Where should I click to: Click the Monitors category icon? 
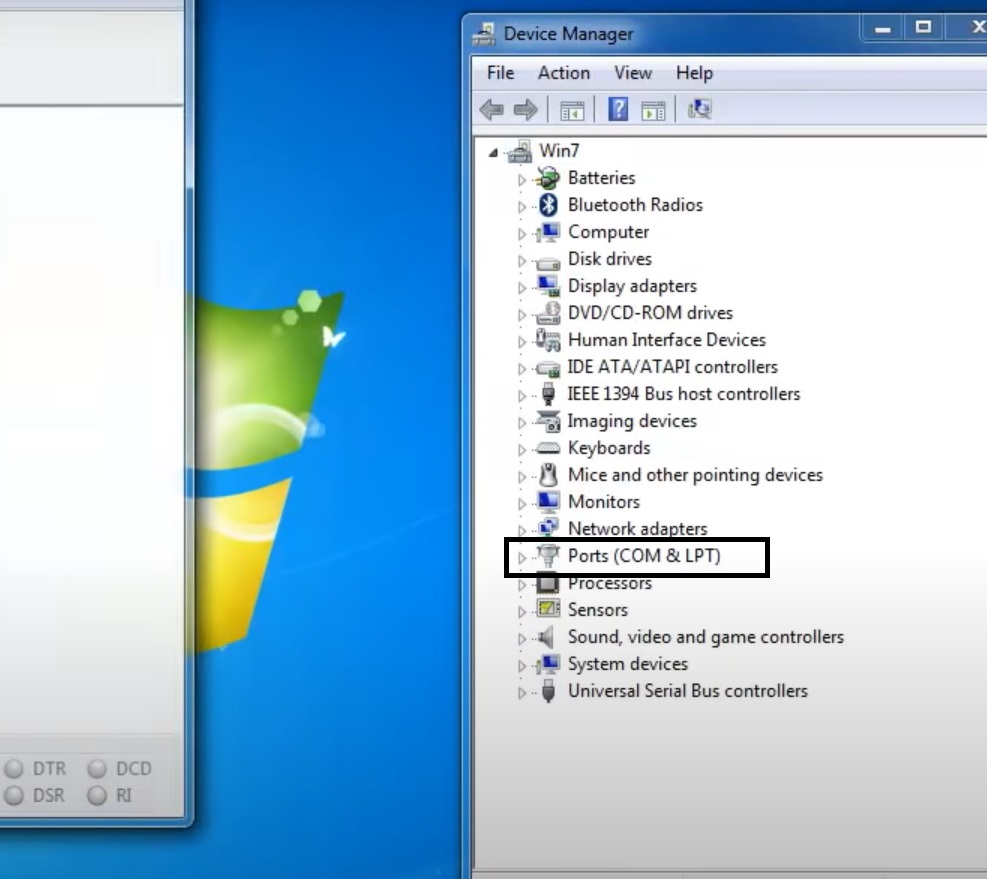pos(548,502)
